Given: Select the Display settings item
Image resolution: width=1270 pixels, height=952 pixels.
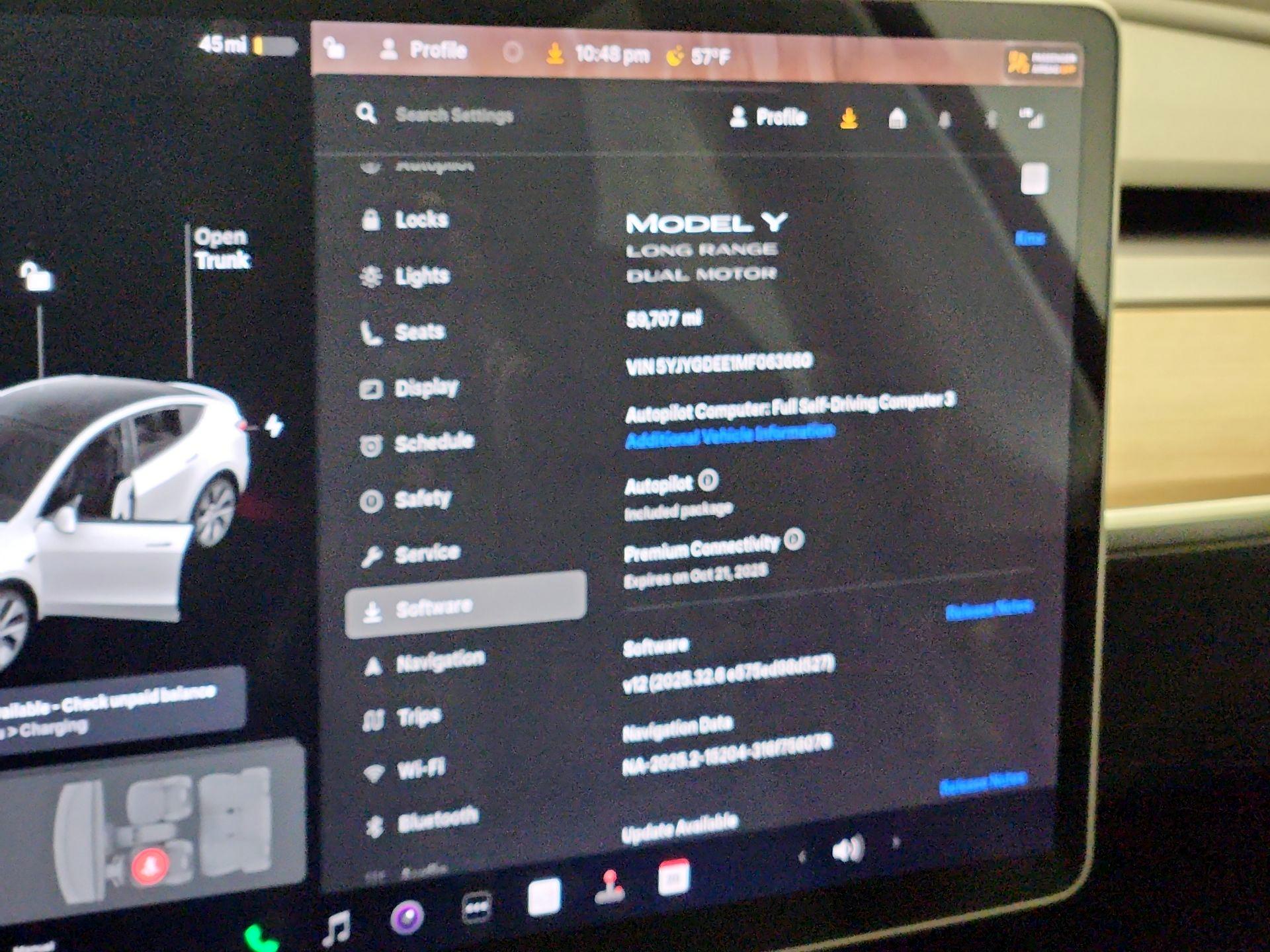Looking at the screenshot, I should coord(426,387).
